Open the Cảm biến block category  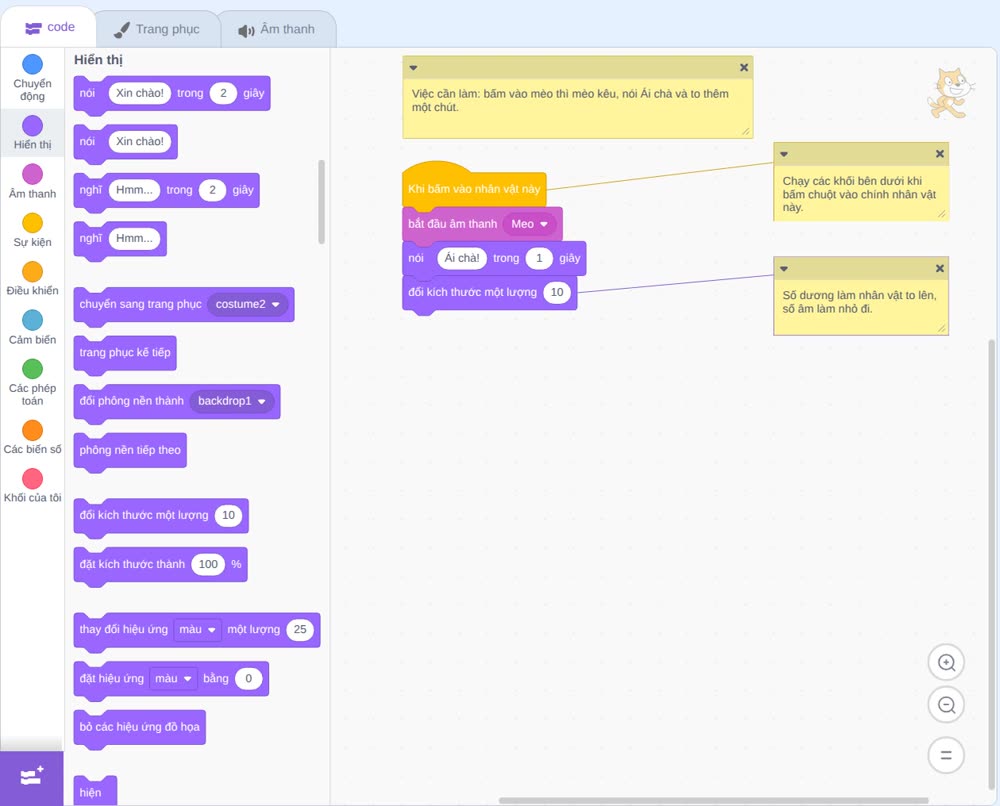[x=33, y=327]
